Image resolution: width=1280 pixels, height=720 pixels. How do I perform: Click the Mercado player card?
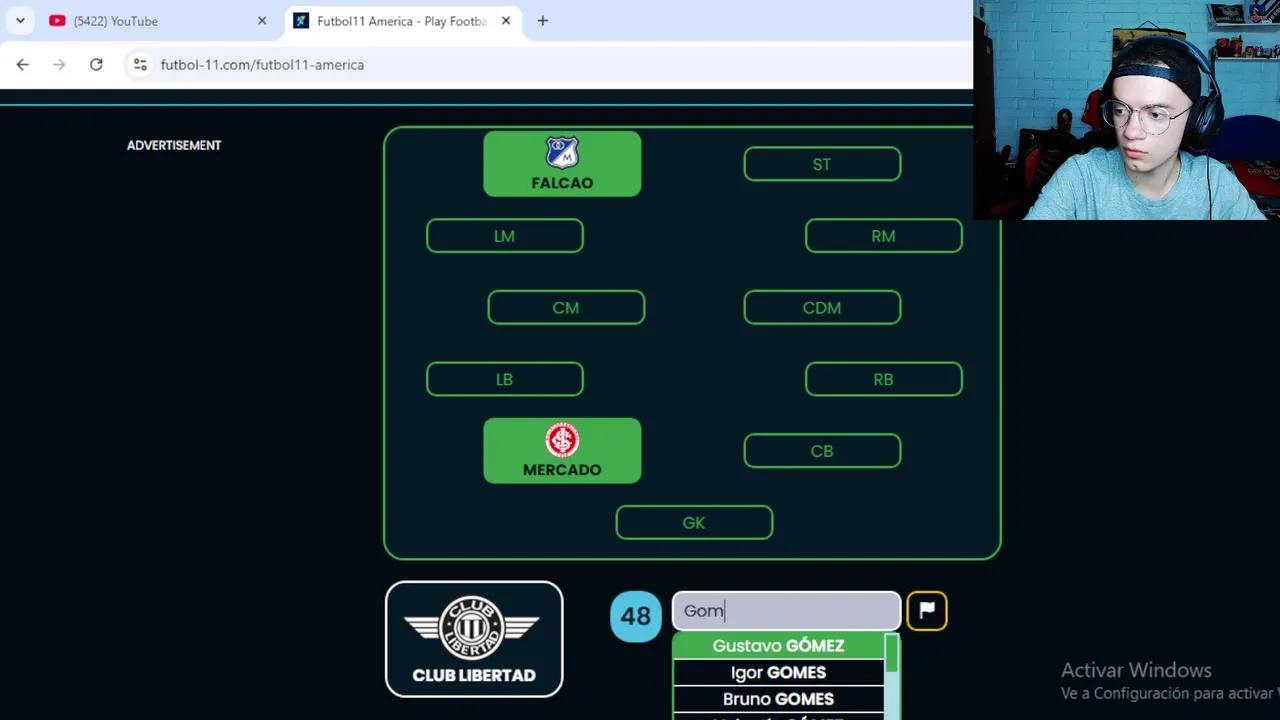pos(562,451)
